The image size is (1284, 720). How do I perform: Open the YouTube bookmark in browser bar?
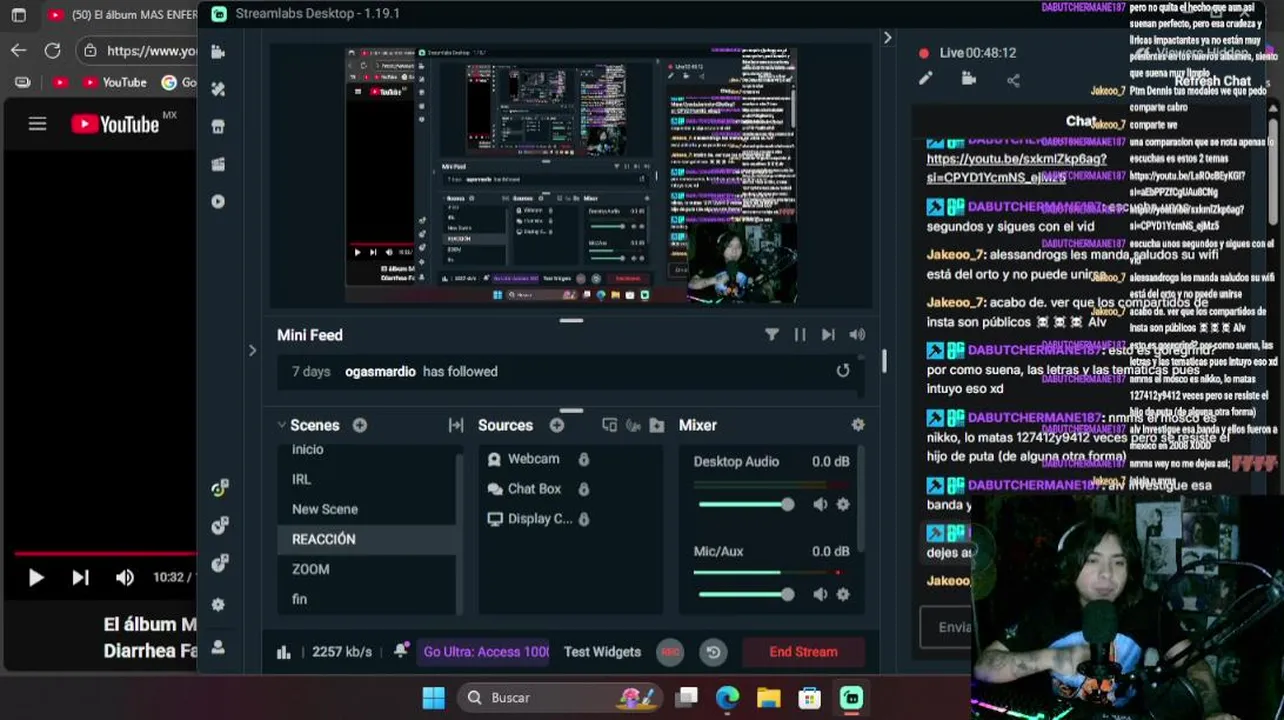click(114, 82)
